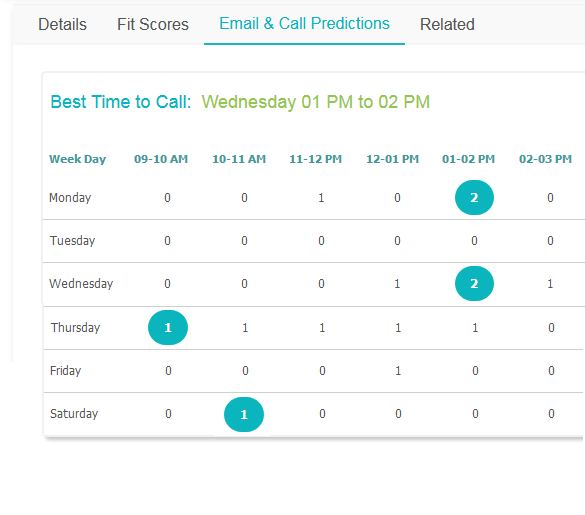
Task: Select the Tuesday row label
Action: pyautogui.click(x=72, y=241)
